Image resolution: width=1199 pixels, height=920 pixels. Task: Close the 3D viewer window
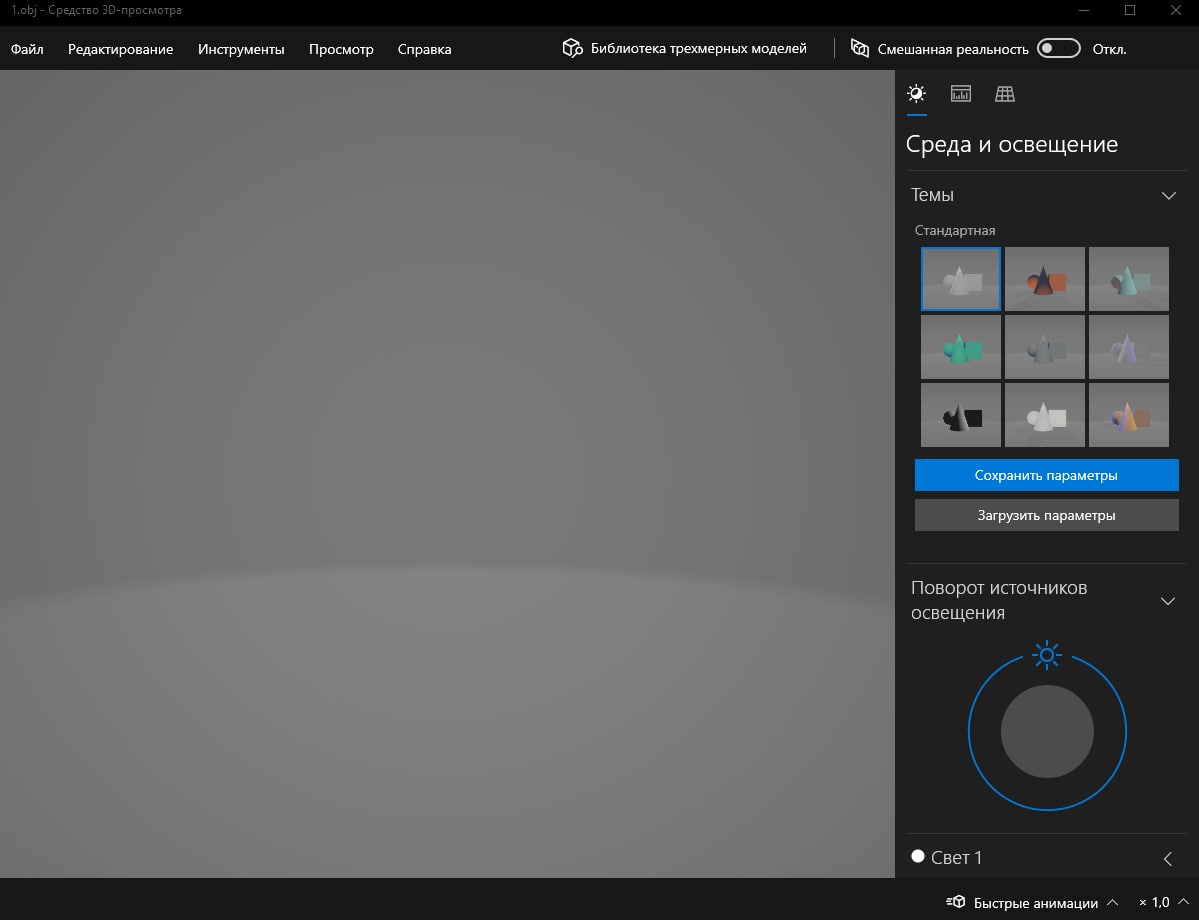point(1176,10)
